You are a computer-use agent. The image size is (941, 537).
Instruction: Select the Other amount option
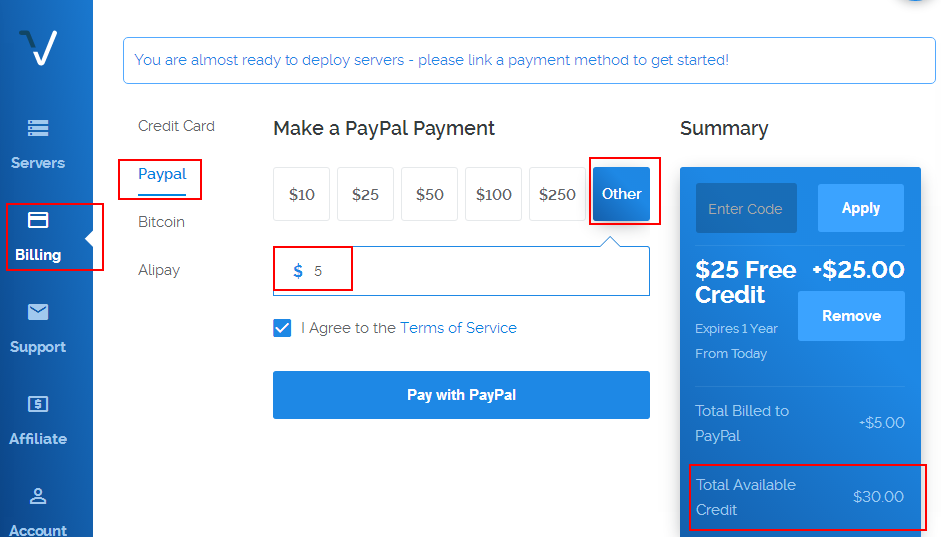point(621,194)
